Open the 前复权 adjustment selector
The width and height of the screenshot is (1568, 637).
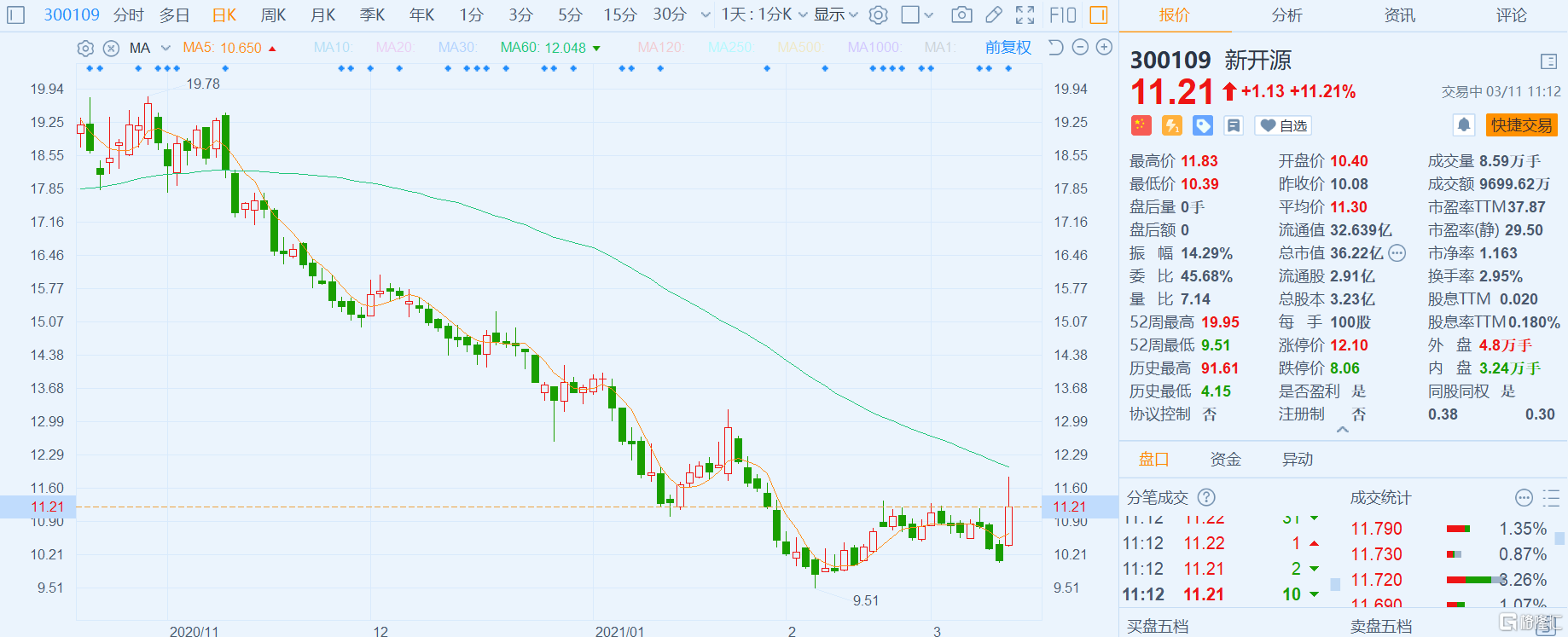(1008, 48)
